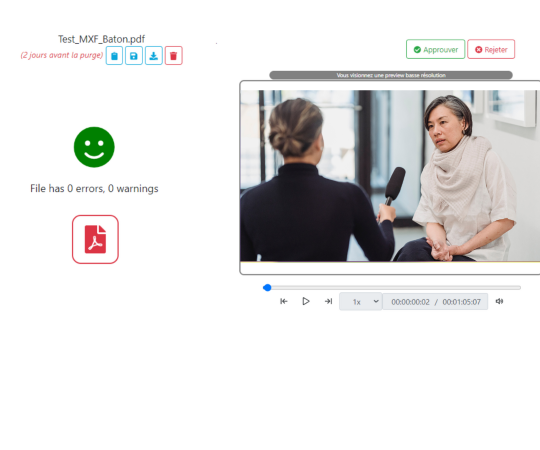Click the blue playback slider handle
Screen dimensions: 540x450
coord(267,287)
